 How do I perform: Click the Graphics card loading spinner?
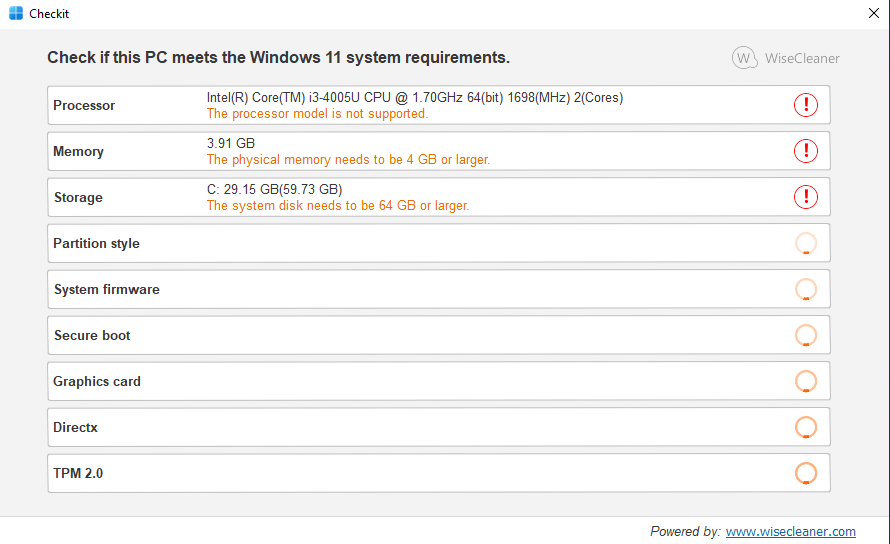click(x=805, y=381)
